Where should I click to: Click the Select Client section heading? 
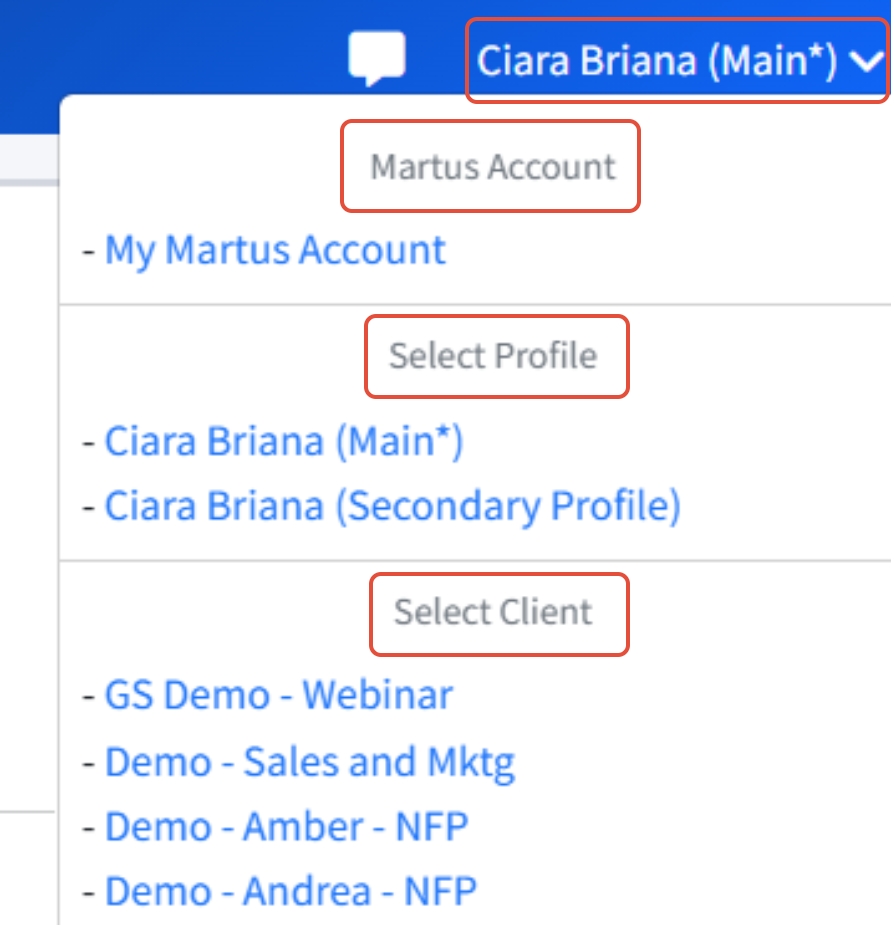(x=493, y=612)
